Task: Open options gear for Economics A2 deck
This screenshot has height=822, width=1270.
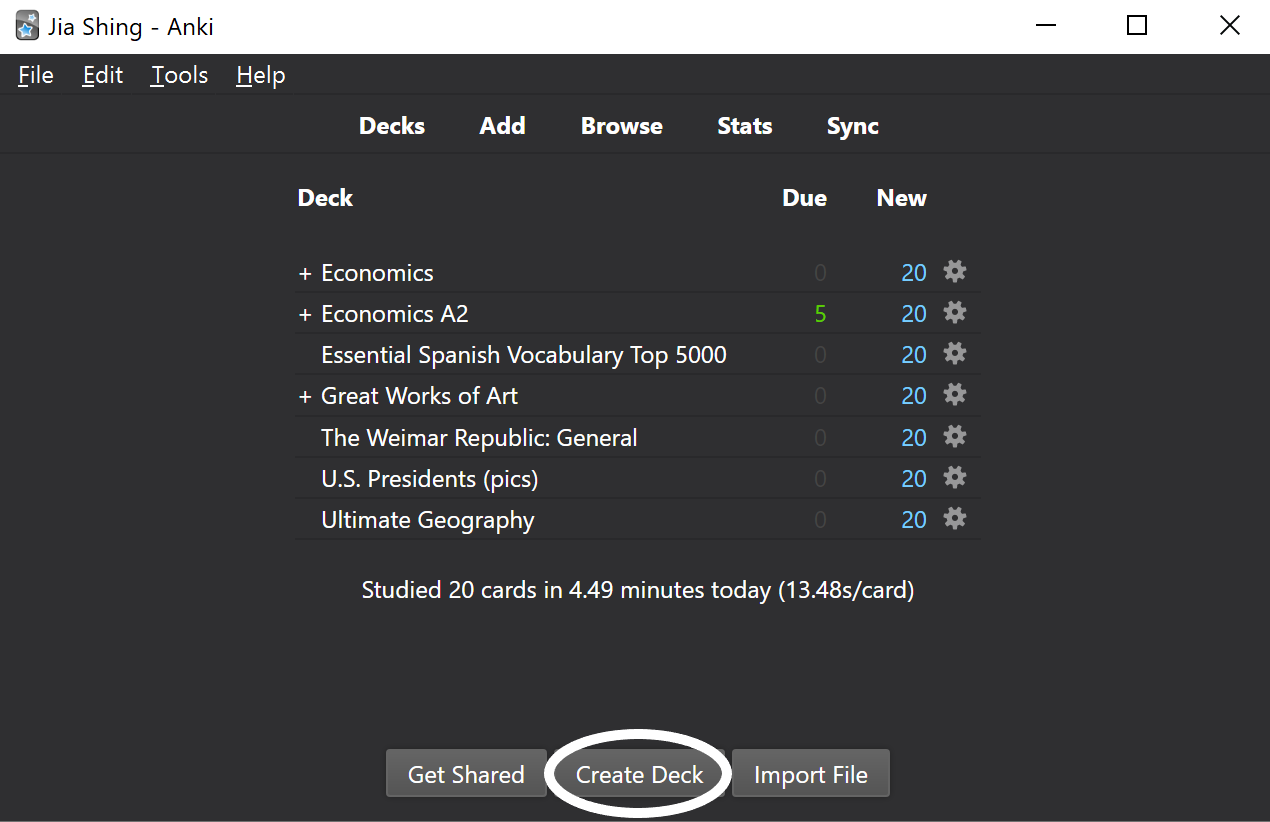Action: click(x=955, y=313)
